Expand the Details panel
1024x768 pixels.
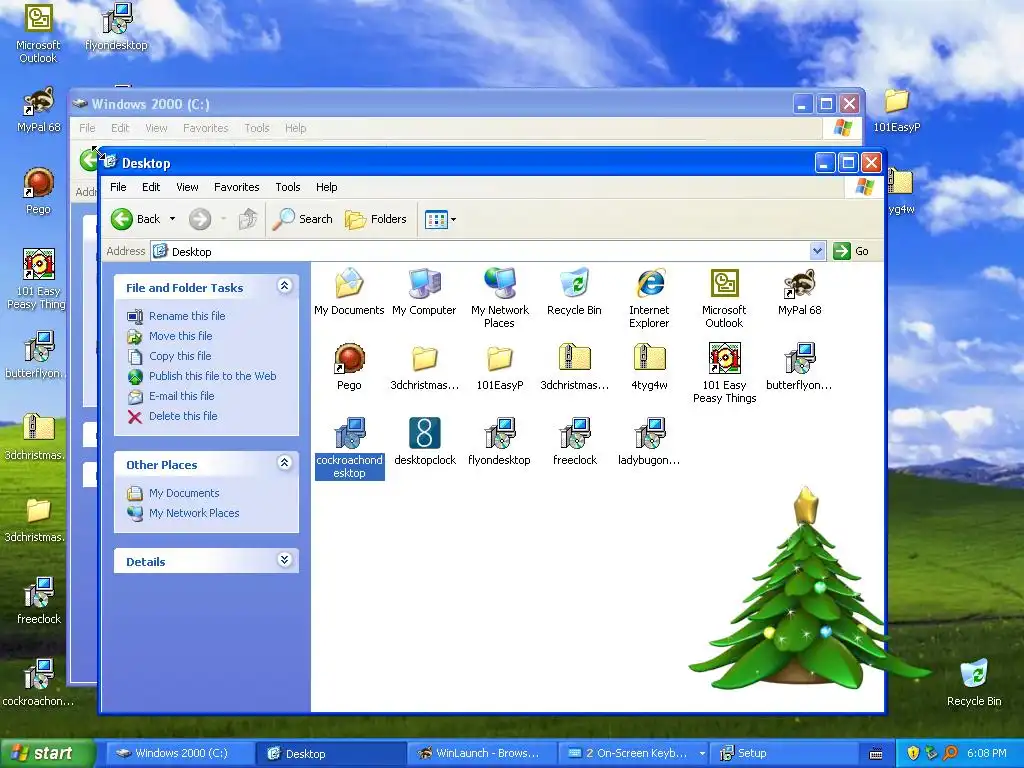point(284,560)
